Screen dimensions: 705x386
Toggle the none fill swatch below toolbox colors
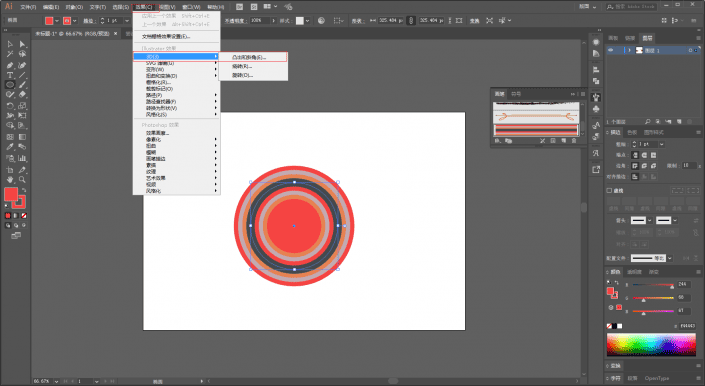click(24, 216)
